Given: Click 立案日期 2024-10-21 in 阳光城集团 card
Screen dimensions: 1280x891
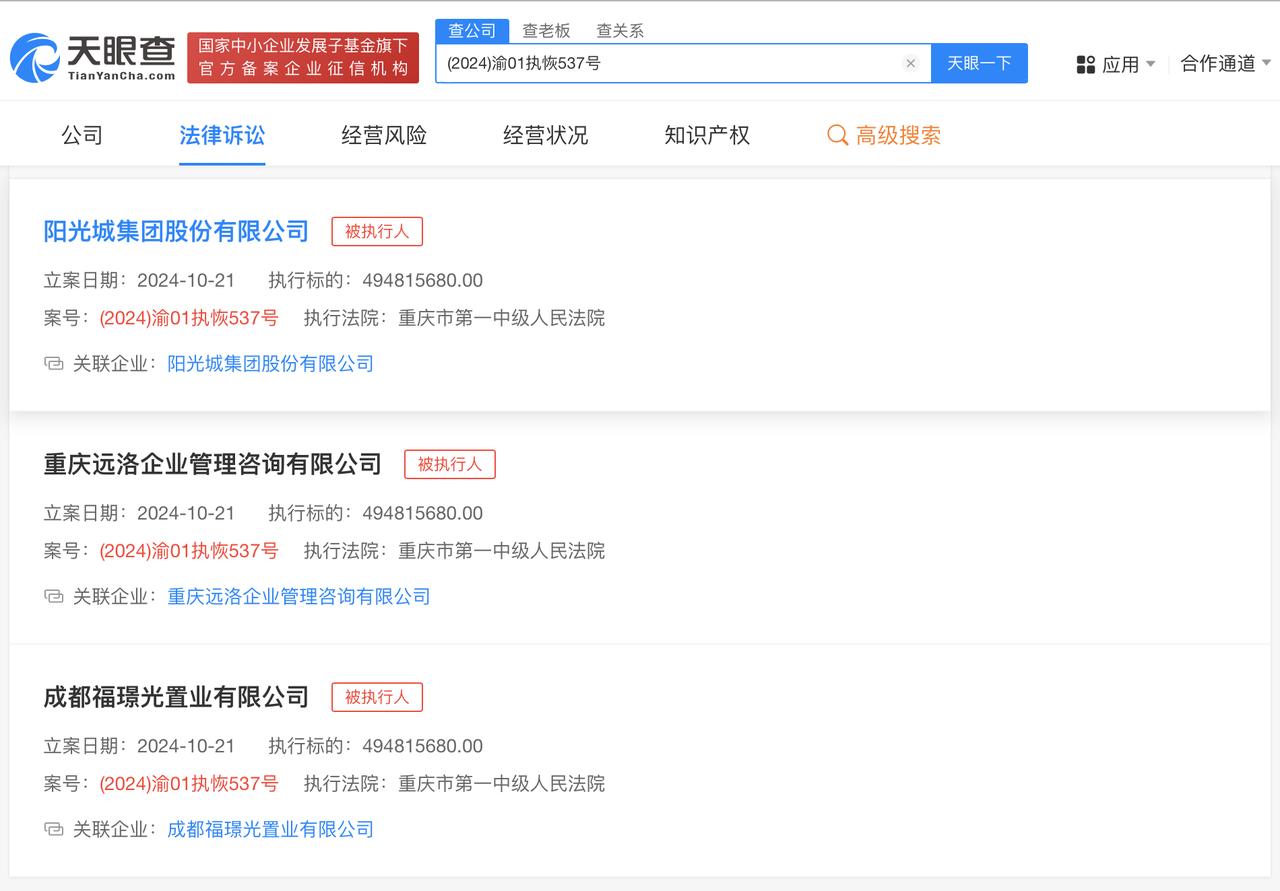Looking at the screenshot, I should coord(186,280).
